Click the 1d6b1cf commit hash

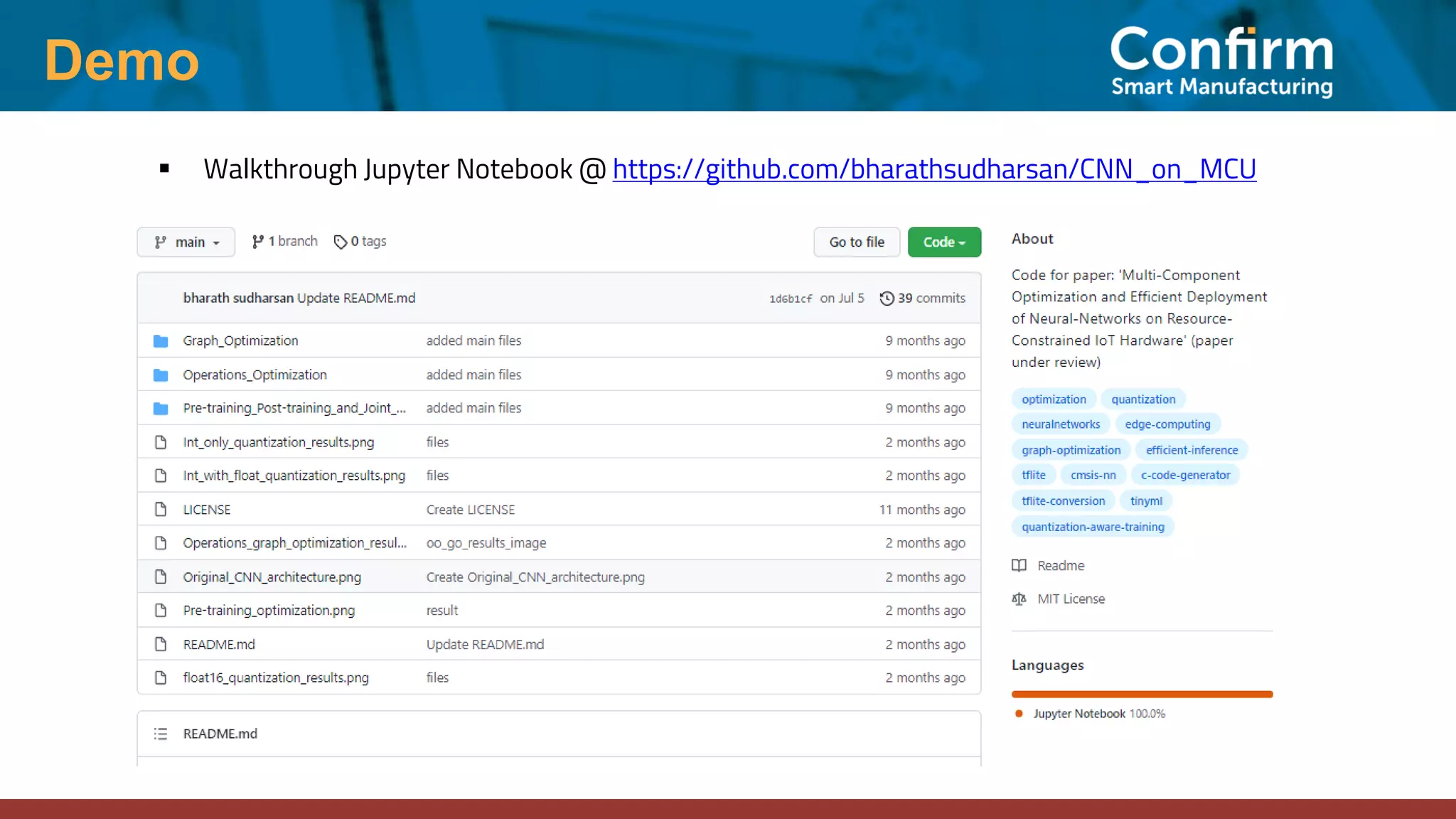[790, 299]
